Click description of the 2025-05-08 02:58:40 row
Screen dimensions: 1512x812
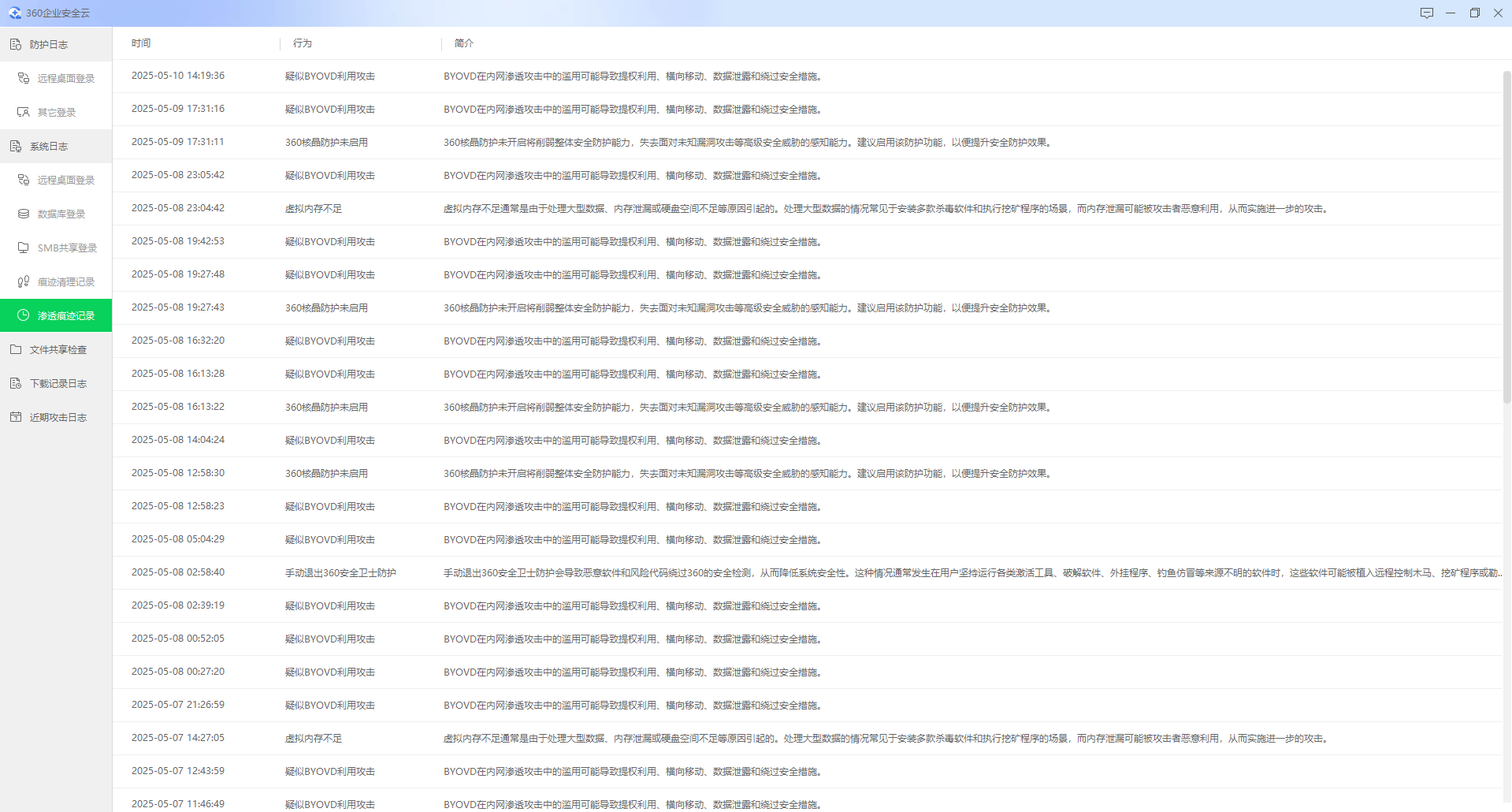coord(973,573)
